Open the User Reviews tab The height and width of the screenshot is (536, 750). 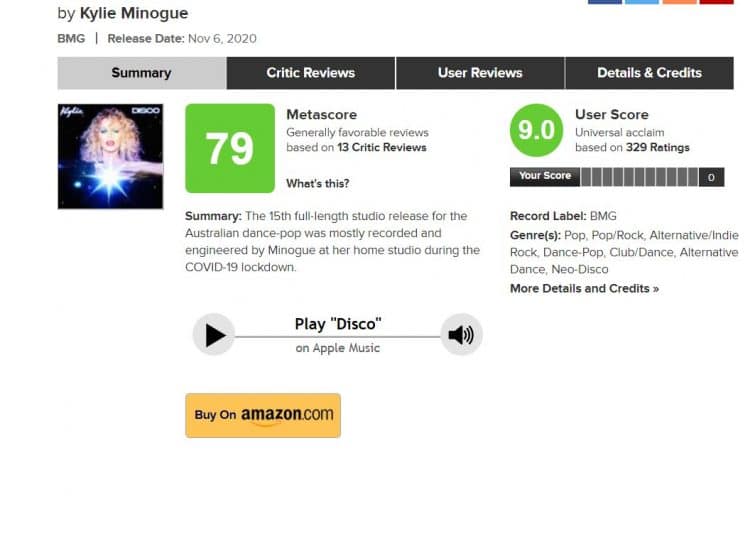pos(480,73)
